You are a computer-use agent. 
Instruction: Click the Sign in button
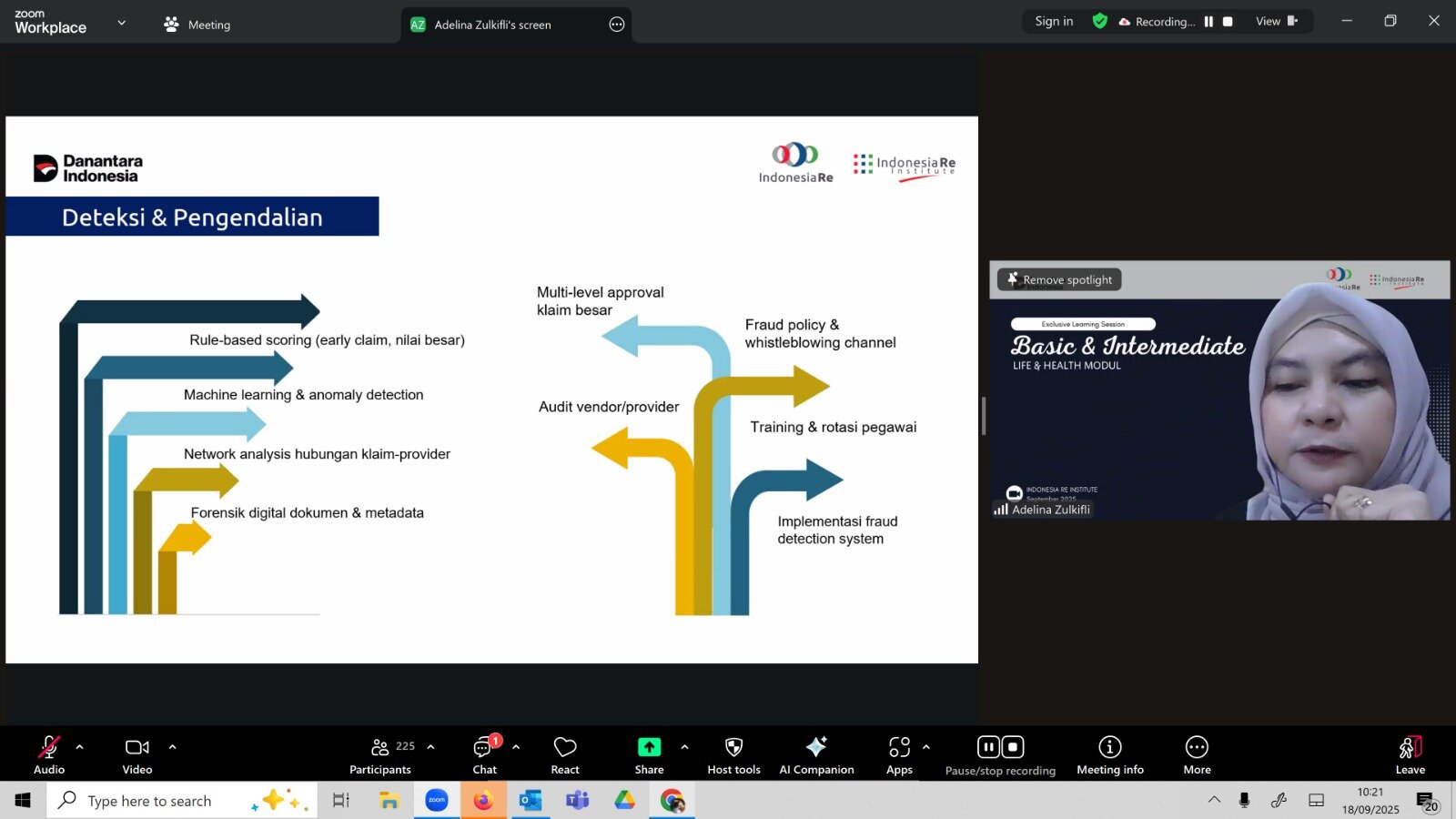tap(1054, 22)
